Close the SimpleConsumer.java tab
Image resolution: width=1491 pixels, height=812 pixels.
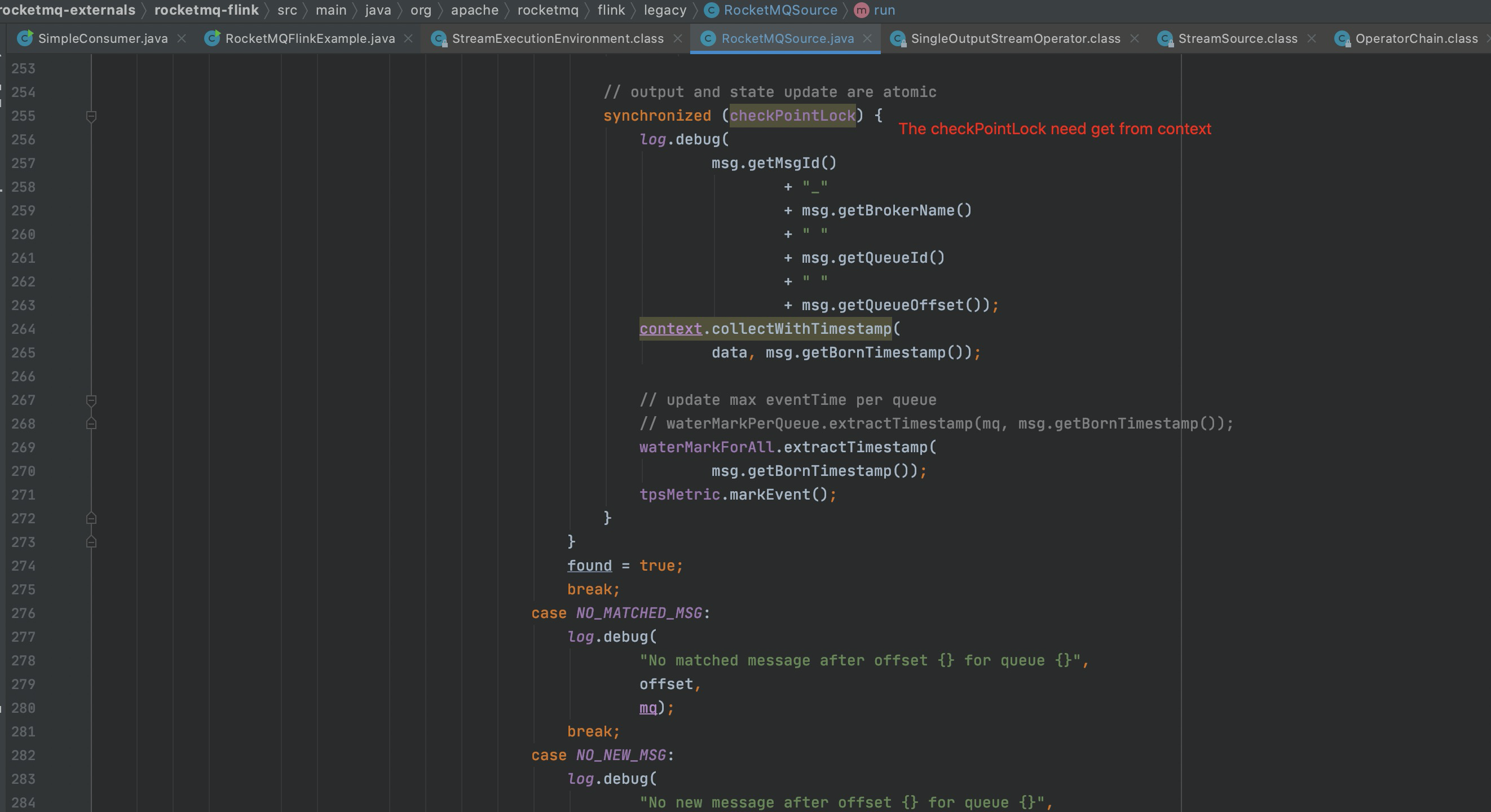point(182,39)
